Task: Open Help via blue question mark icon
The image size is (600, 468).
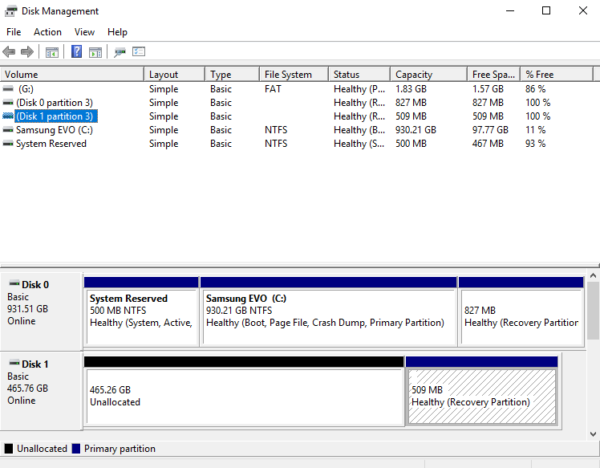Action: click(77, 51)
